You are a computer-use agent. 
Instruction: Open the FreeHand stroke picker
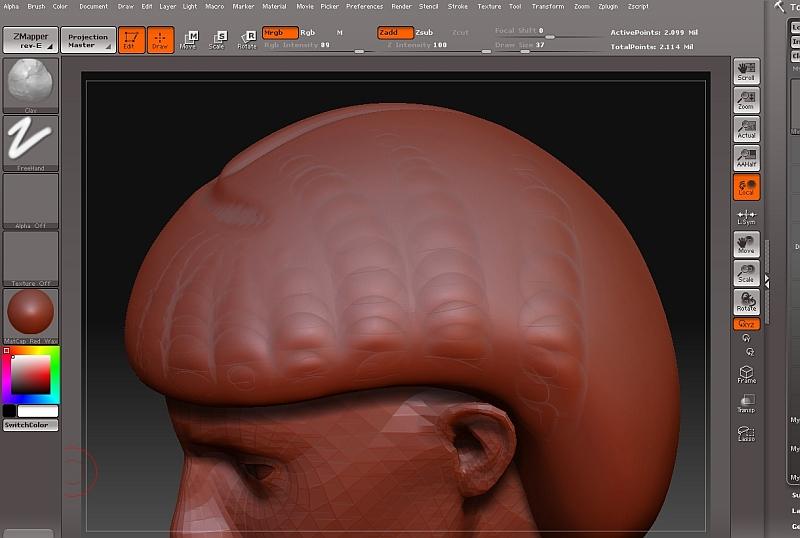click(x=31, y=143)
